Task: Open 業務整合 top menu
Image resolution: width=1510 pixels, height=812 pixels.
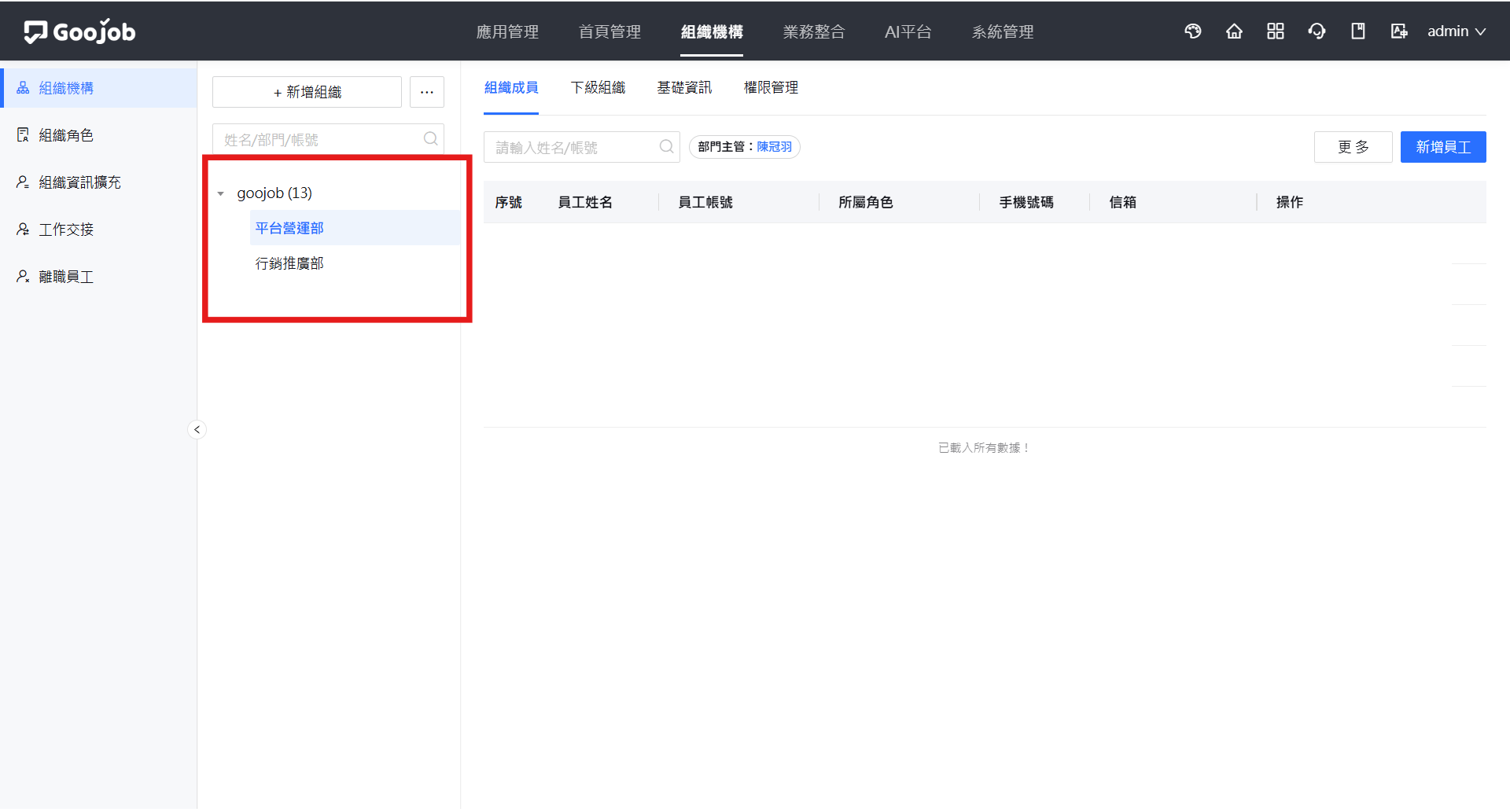Action: point(814,31)
